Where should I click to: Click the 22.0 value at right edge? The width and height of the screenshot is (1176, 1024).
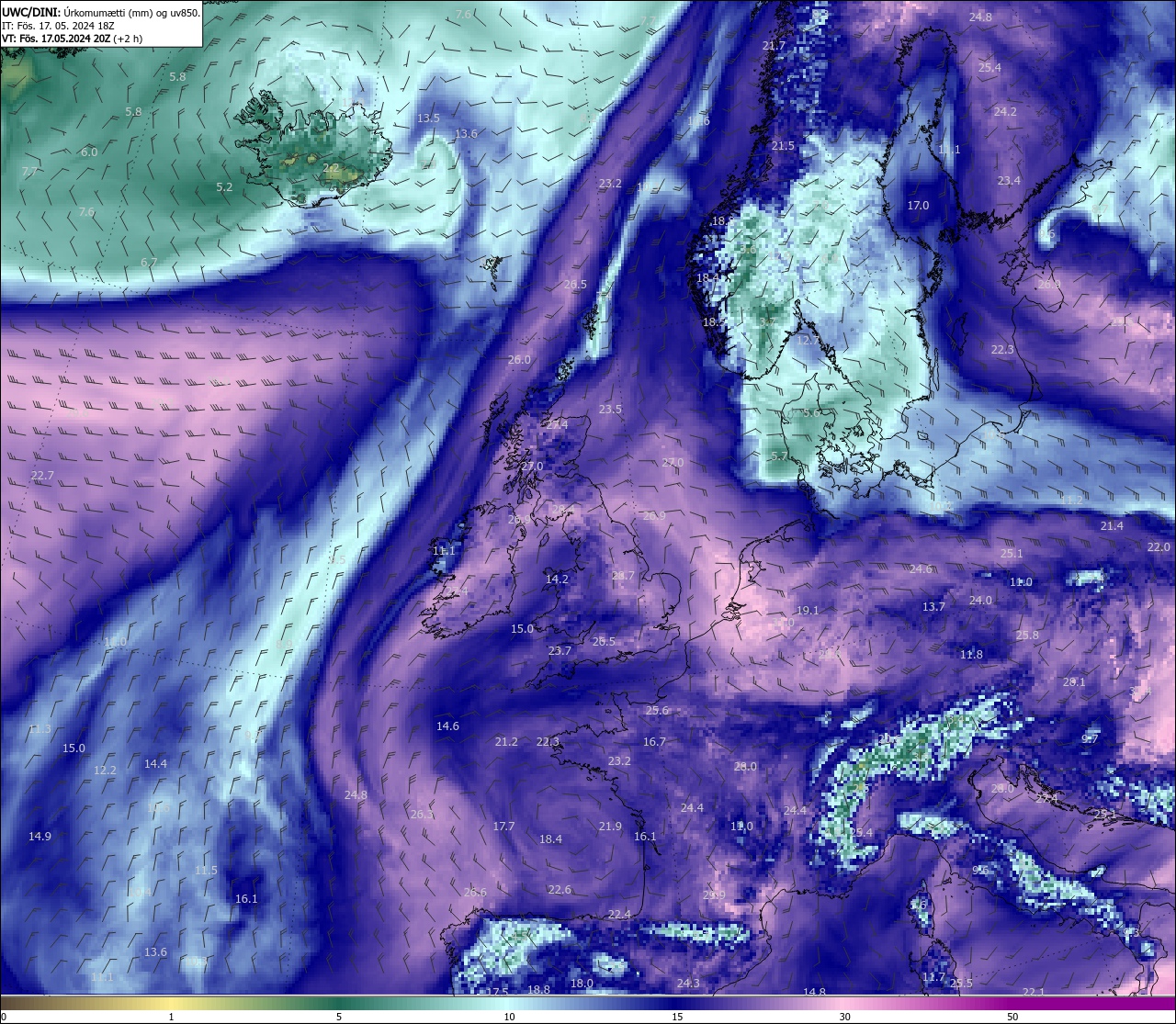[x=1159, y=547]
